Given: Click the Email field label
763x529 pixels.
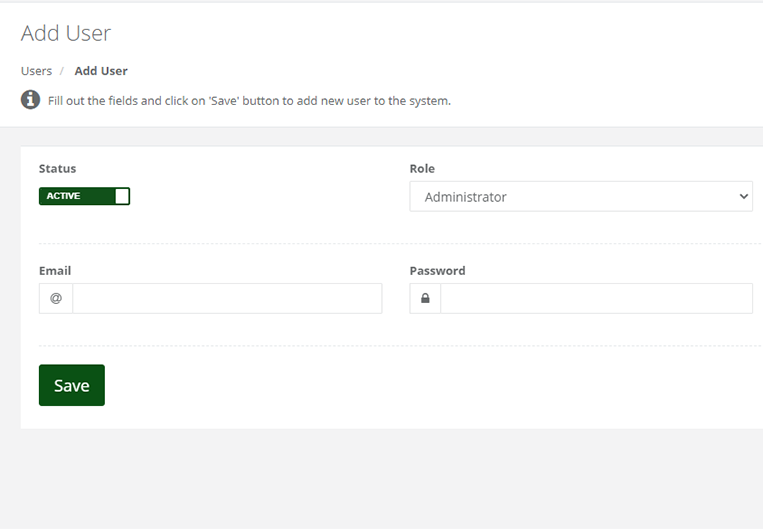Looking at the screenshot, I should (x=55, y=271).
